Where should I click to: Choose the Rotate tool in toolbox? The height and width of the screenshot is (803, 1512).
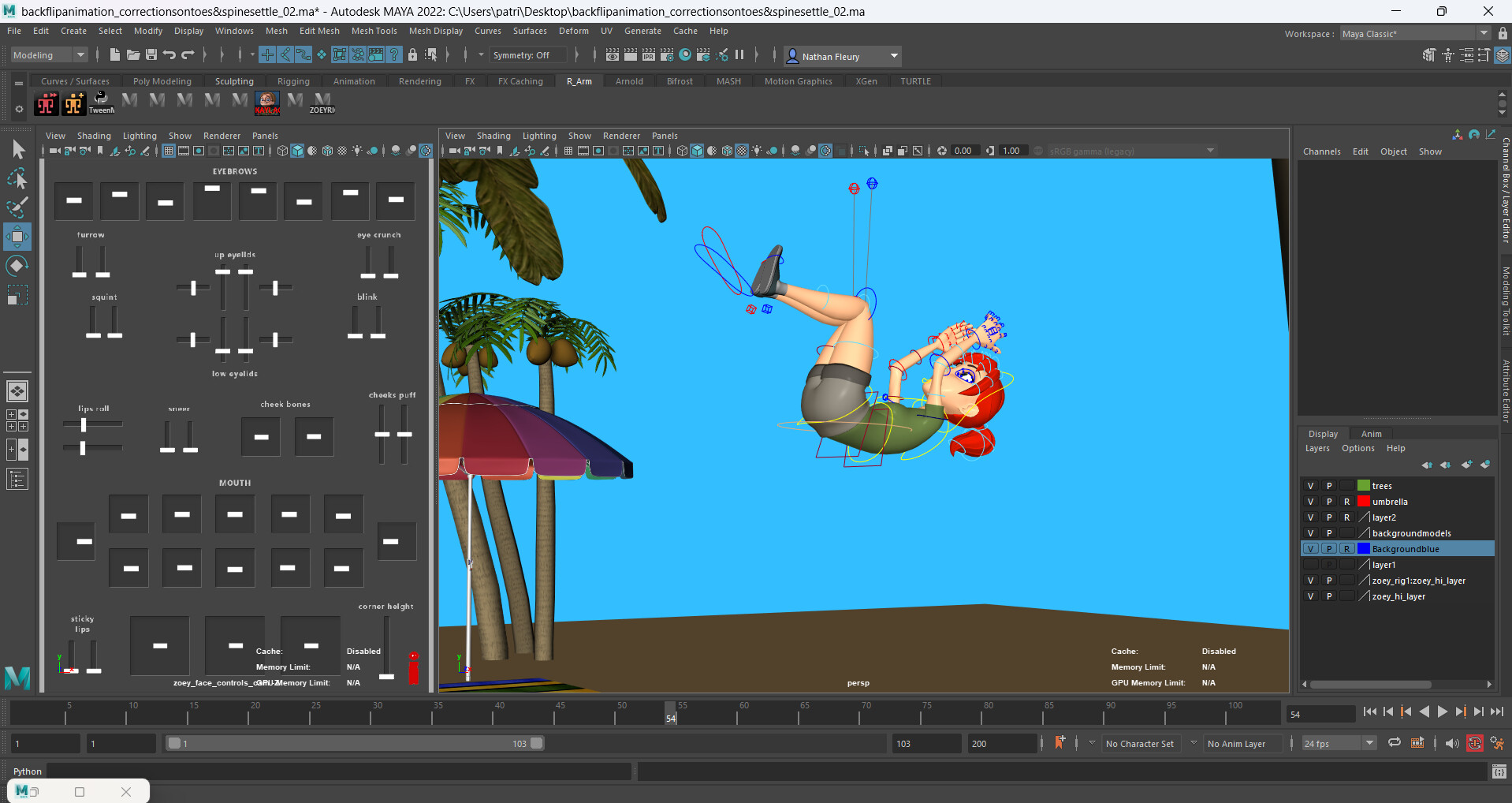coord(17,266)
